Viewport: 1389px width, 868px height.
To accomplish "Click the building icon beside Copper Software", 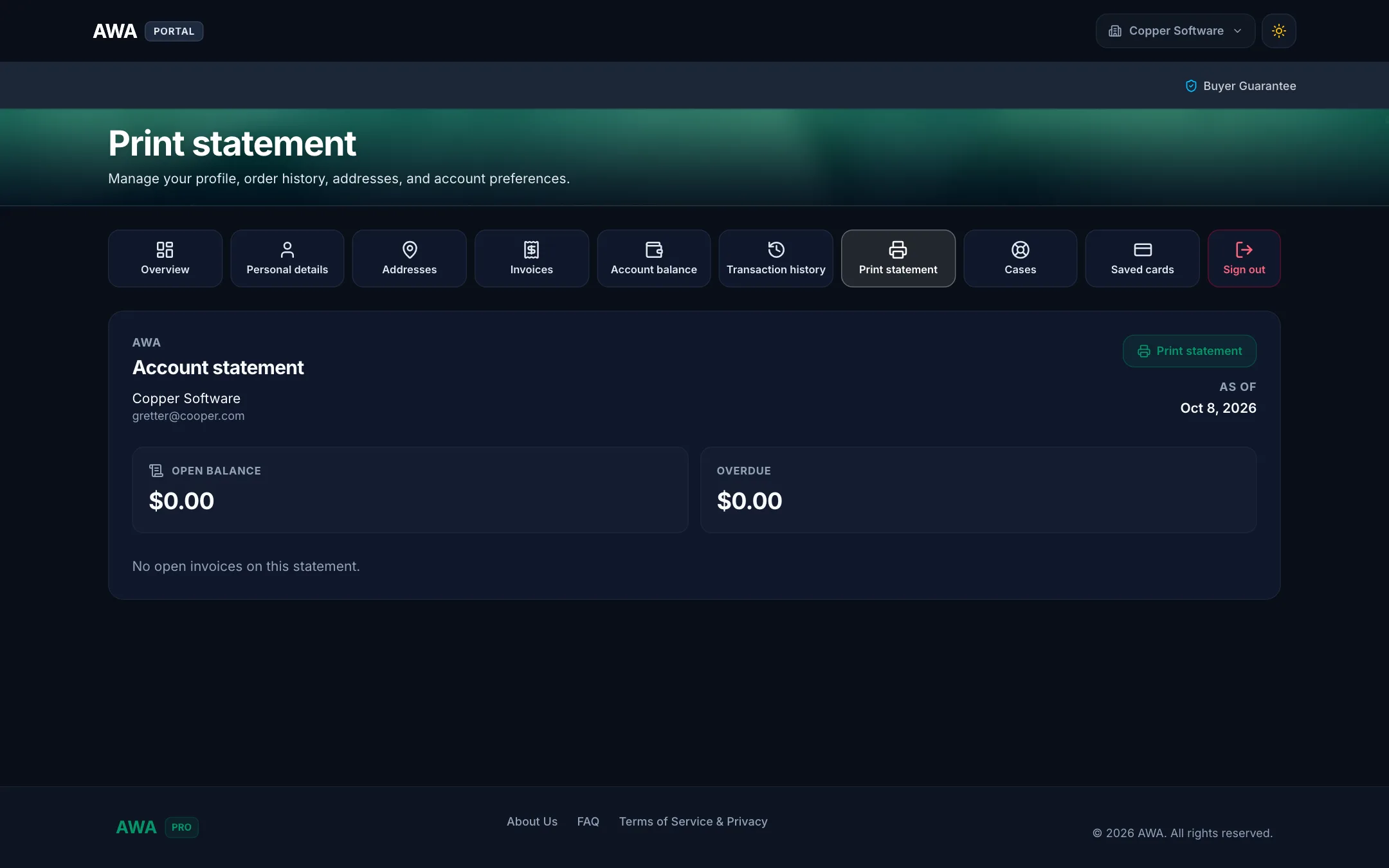I will coord(1115,31).
